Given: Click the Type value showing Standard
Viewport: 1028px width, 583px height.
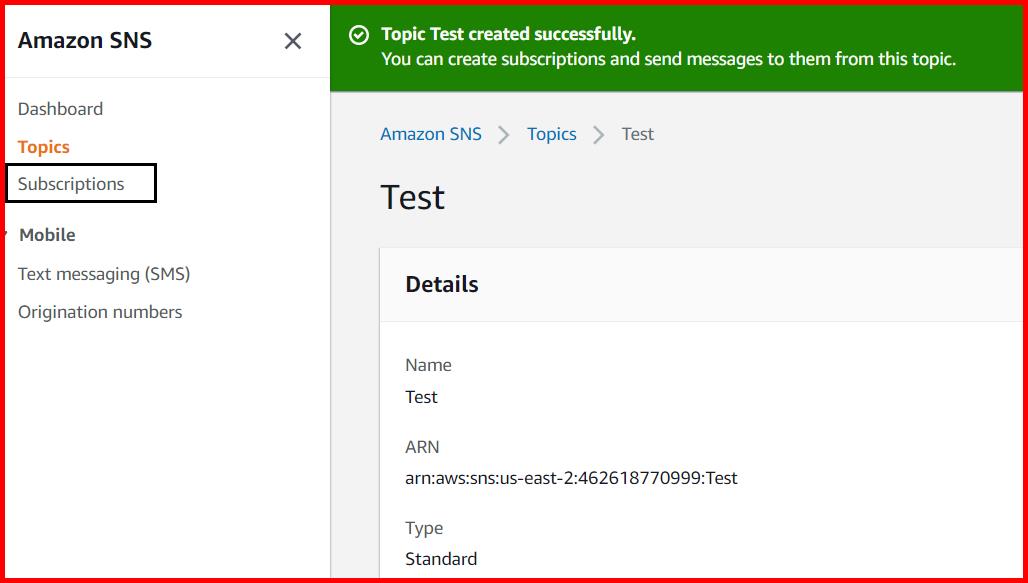Looking at the screenshot, I should [441, 558].
